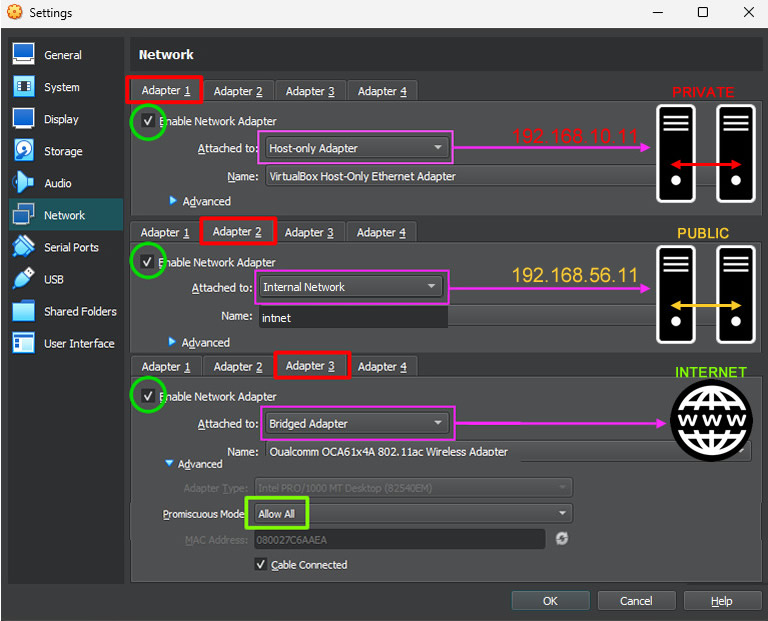Image resolution: width=768 pixels, height=621 pixels.
Task: Select Adapter 4 tab in bottom row
Action: click(x=382, y=366)
